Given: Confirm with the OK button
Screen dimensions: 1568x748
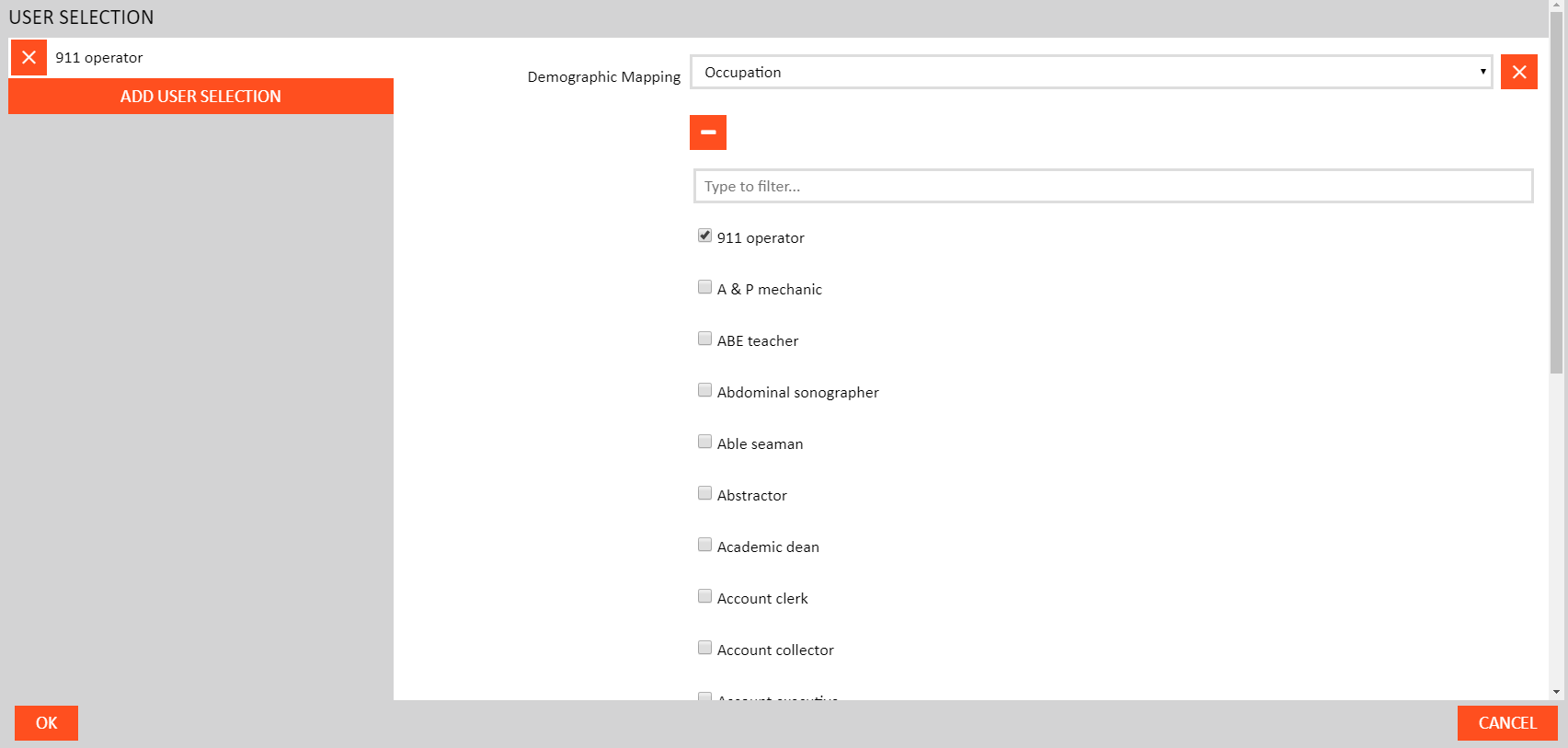Looking at the screenshot, I should pos(46,723).
